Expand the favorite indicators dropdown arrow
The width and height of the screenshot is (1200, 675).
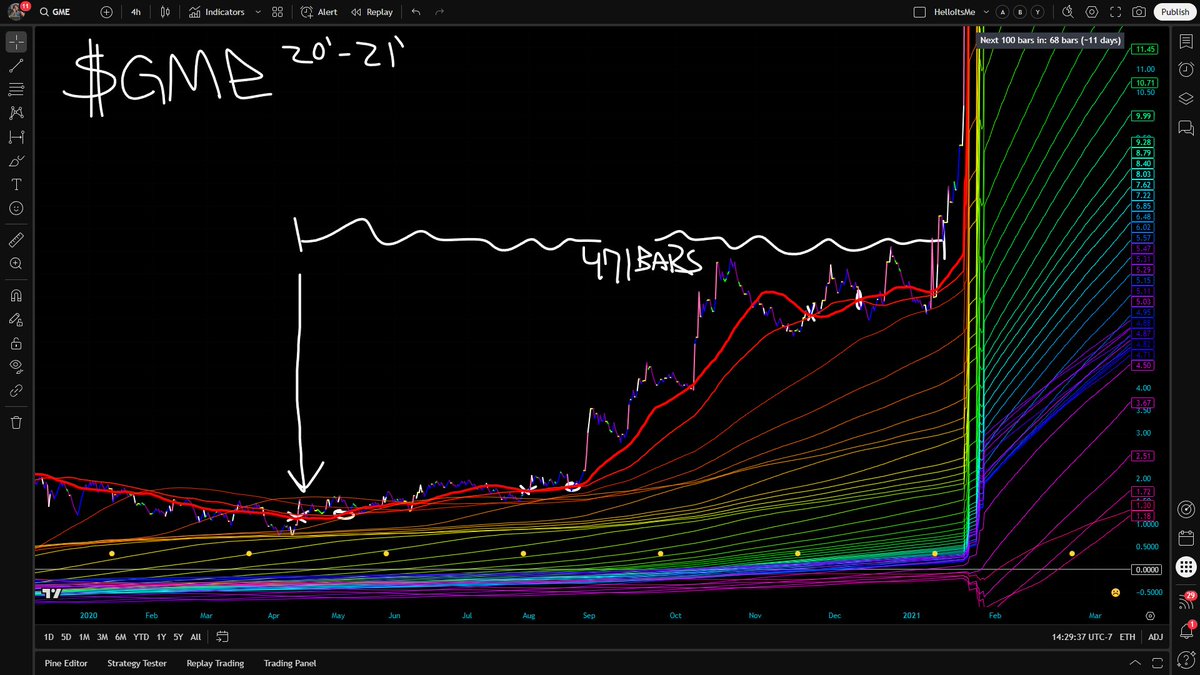point(257,13)
